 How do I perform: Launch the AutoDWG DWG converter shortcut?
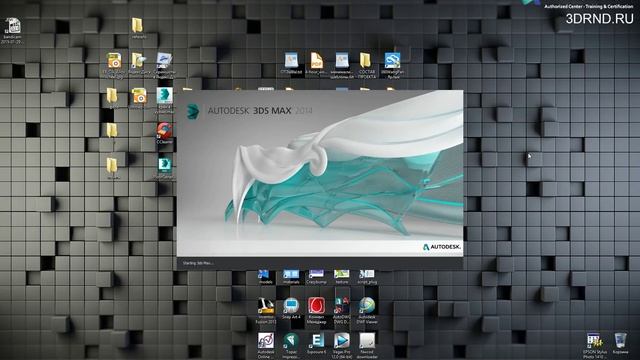[x=342, y=311]
